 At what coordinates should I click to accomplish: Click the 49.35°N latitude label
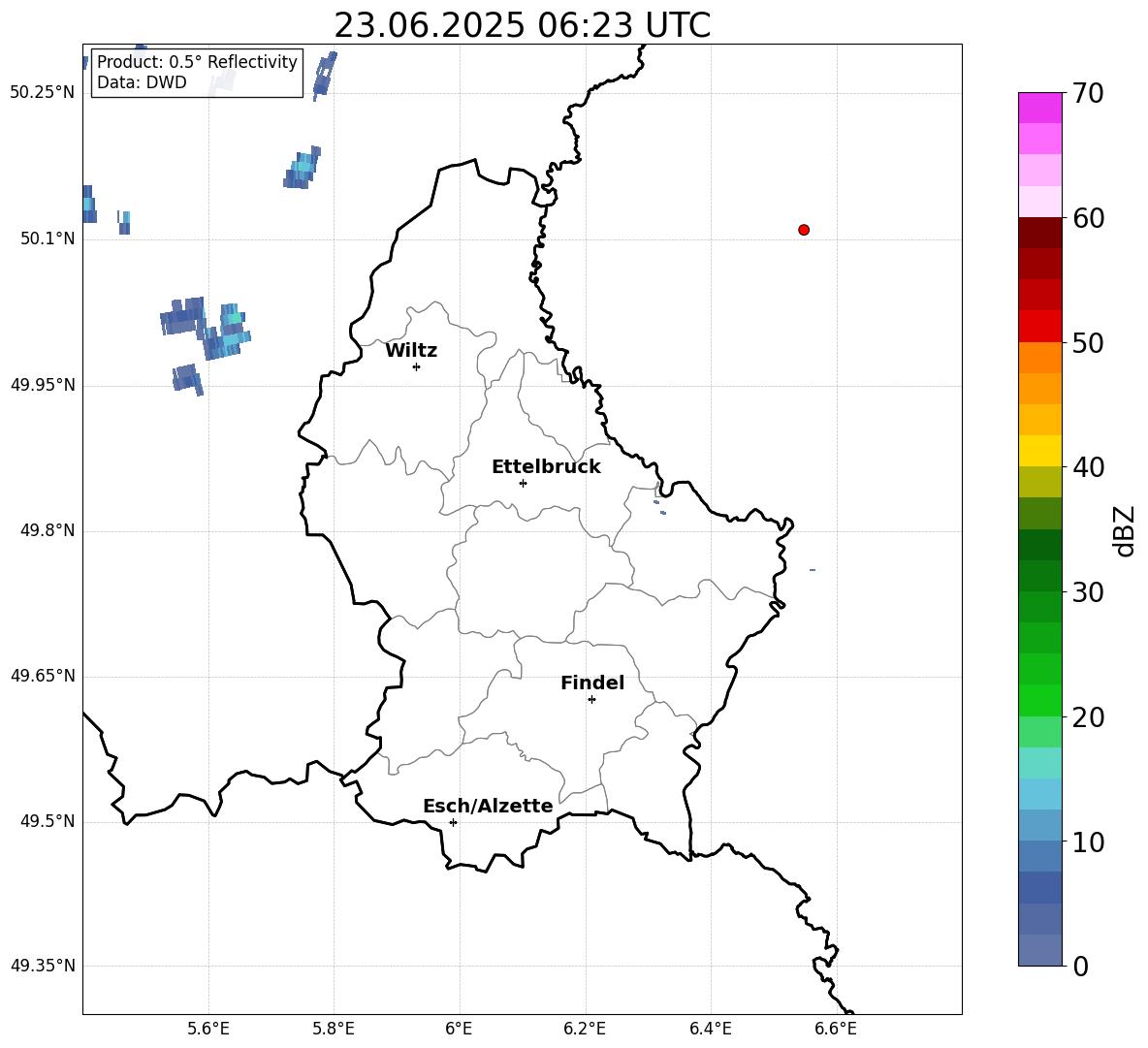pyautogui.click(x=43, y=966)
